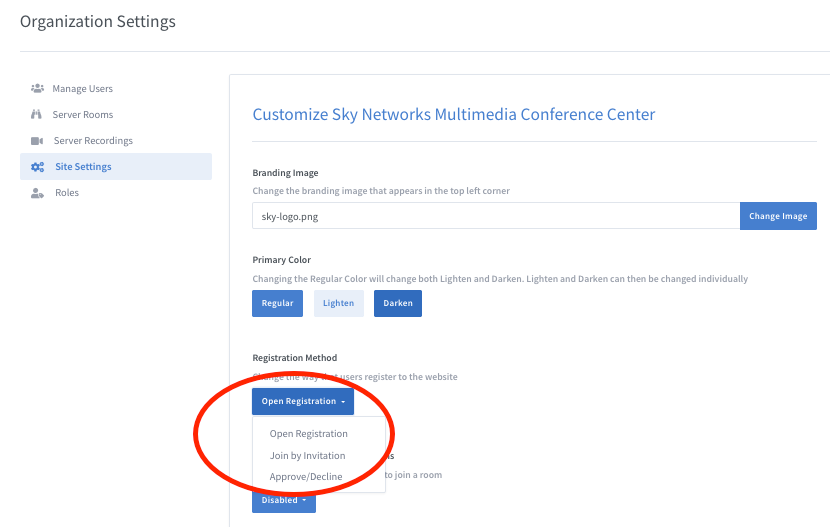Image resolution: width=830 pixels, height=527 pixels.
Task: Click the Registration Method label
Action: (295, 358)
